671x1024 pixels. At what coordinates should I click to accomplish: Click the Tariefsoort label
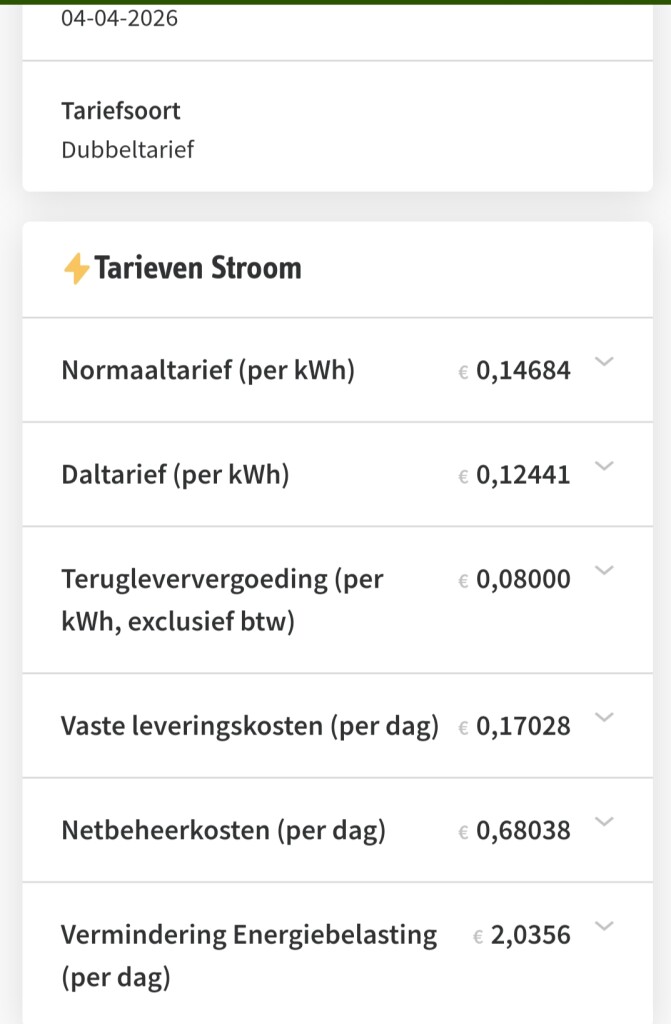(121, 110)
